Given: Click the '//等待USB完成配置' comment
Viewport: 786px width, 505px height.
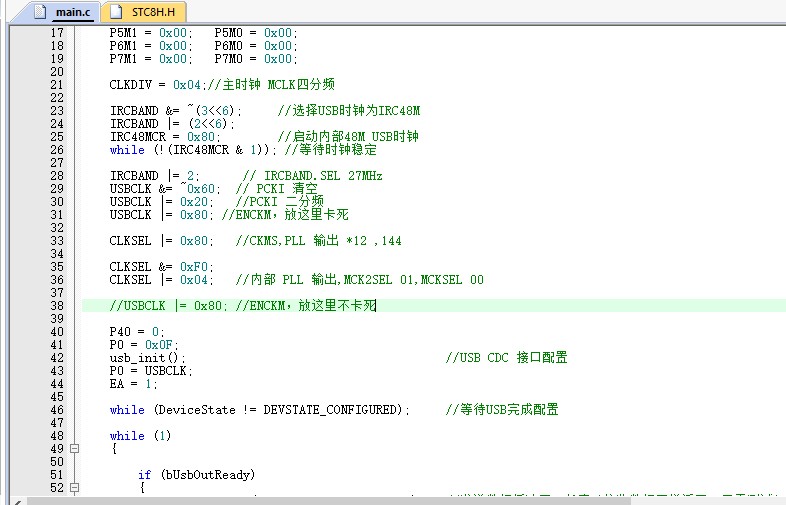Looking at the screenshot, I should point(502,410).
